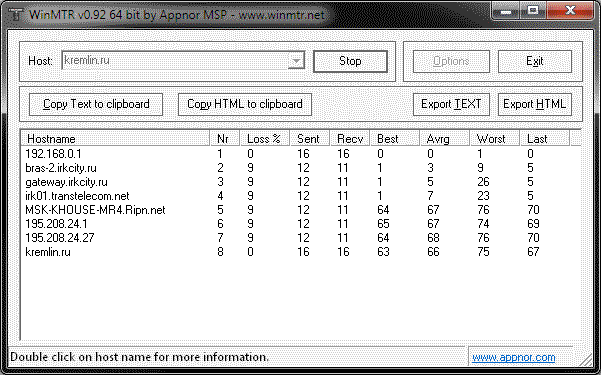Screen dimensions: 601x375
Task: Open the Host dropdown arrow
Action: (x=296, y=61)
